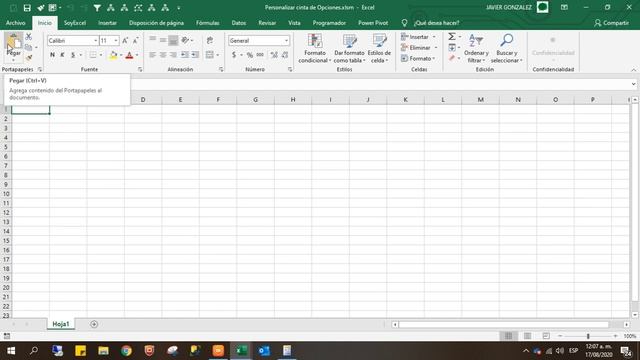Save the workbook from Quick Access toolbar
This screenshot has width=640, height=360.
(27, 8)
